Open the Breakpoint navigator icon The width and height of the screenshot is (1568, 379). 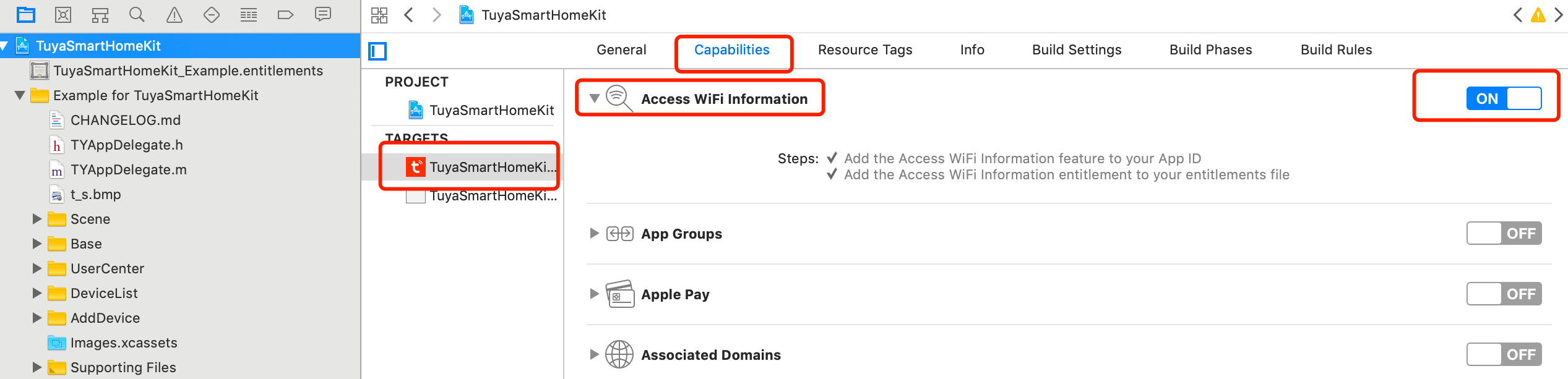click(x=285, y=14)
